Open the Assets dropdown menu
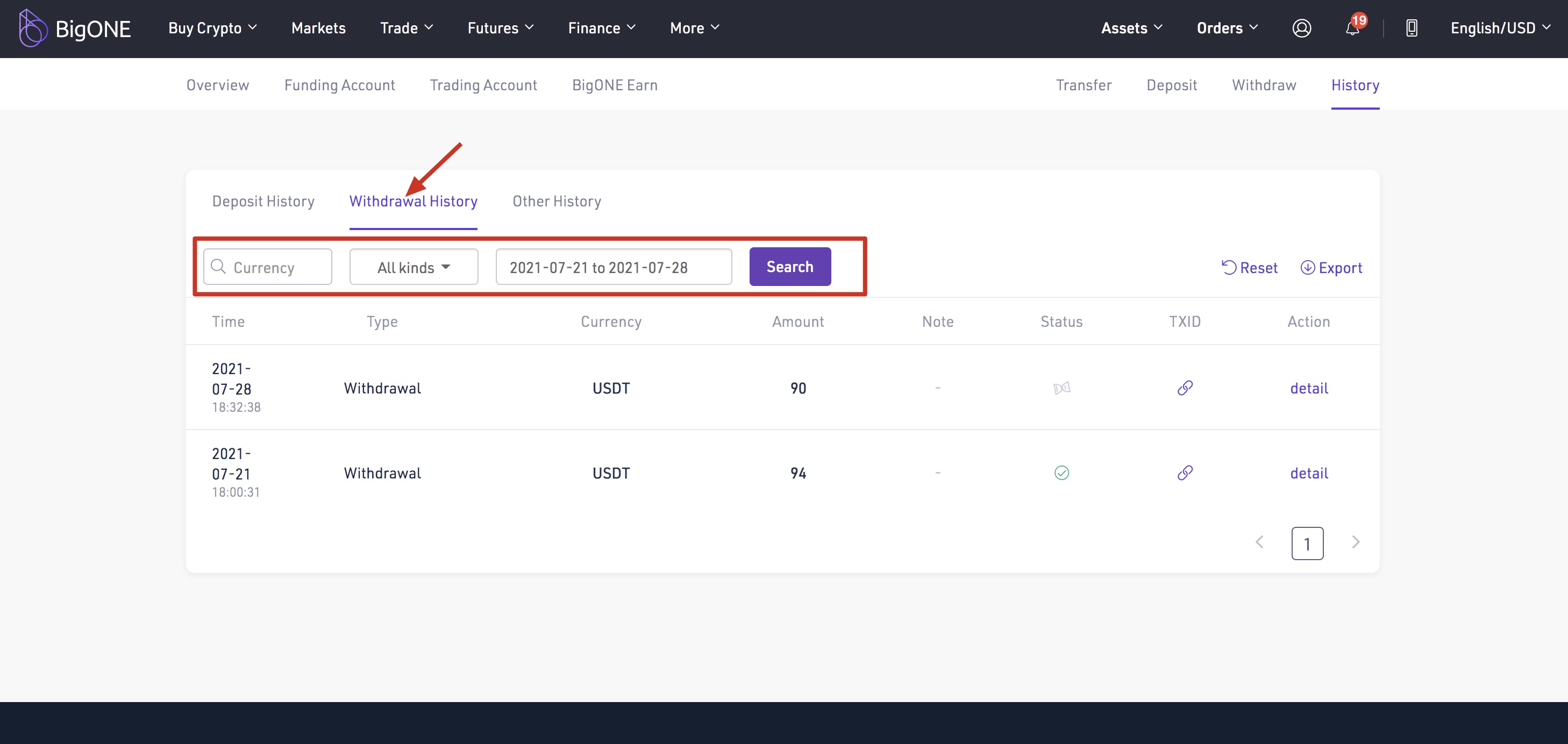The image size is (1568, 744). pyautogui.click(x=1131, y=28)
